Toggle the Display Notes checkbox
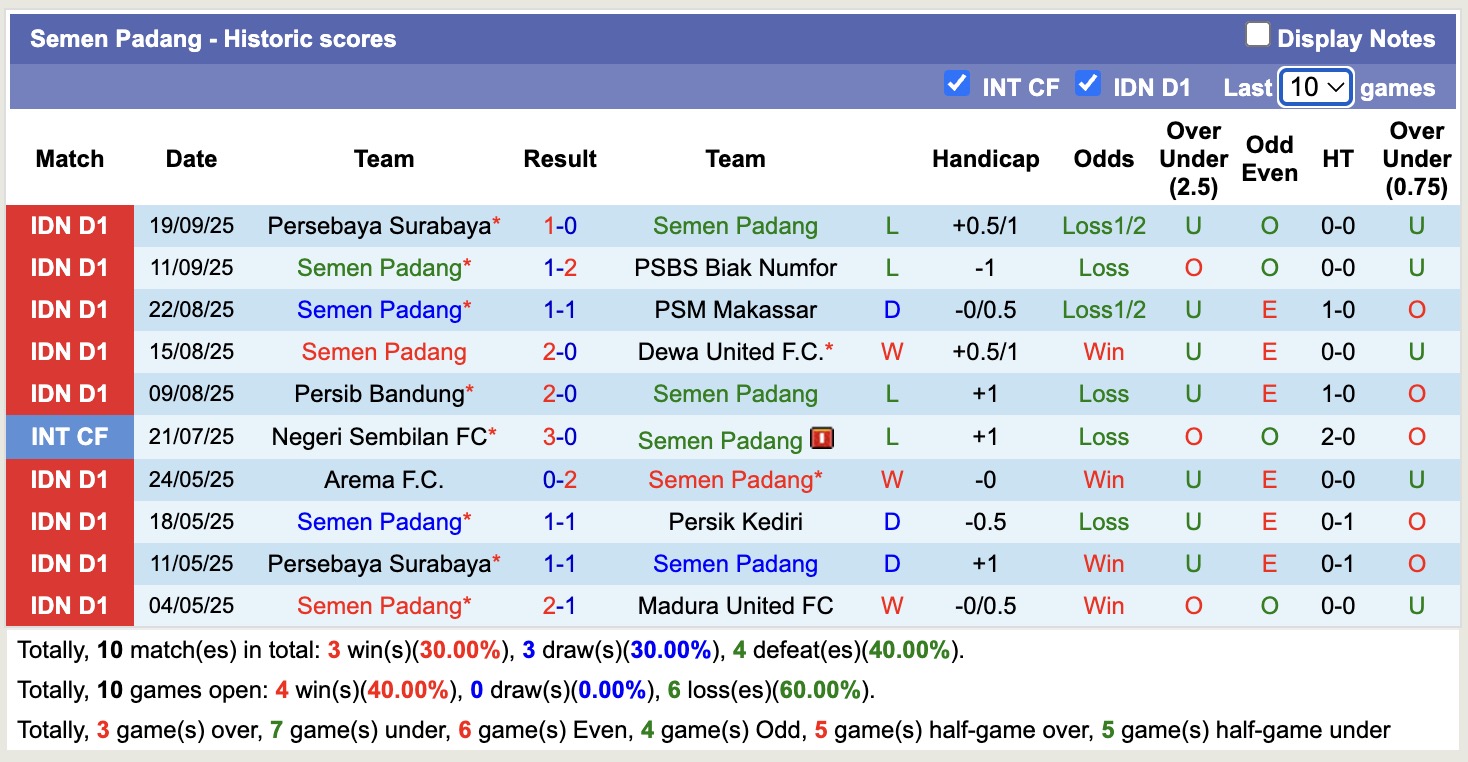The image size is (1468, 762). tap(1257, 36)
